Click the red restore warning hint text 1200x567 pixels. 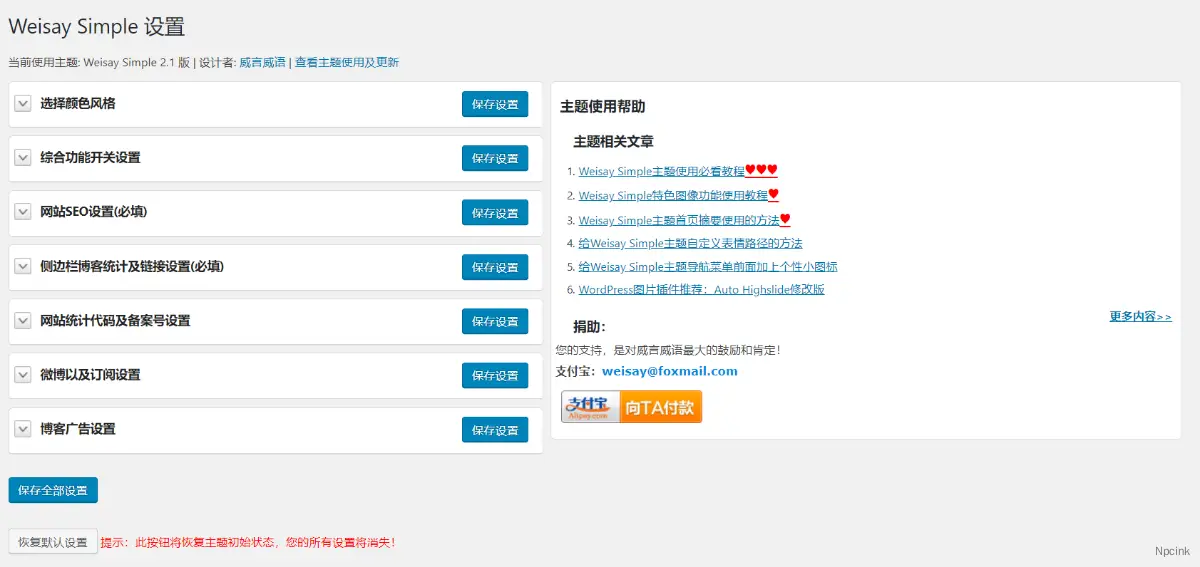point(249,542)
